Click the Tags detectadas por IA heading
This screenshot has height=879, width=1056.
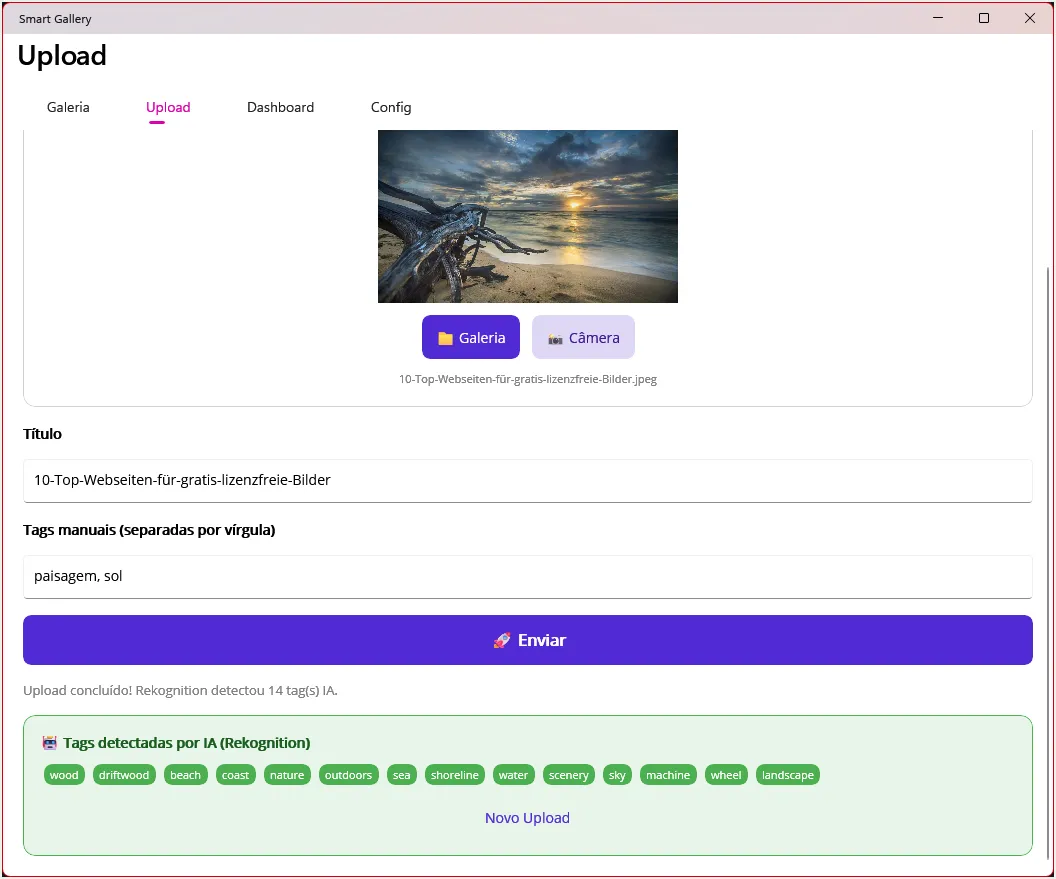click(x=187, y=743)
